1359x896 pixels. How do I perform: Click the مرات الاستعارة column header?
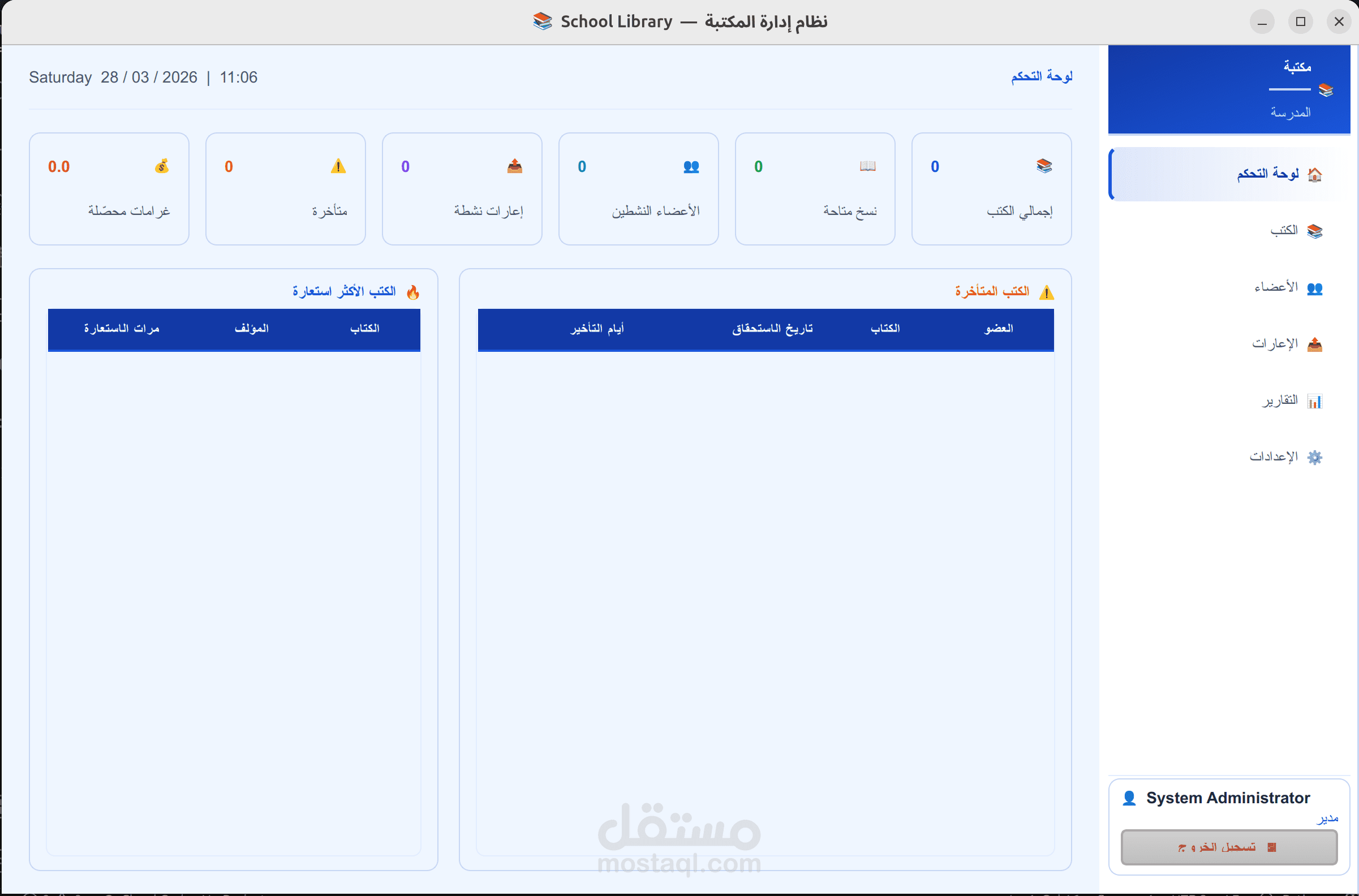[121, 329]
